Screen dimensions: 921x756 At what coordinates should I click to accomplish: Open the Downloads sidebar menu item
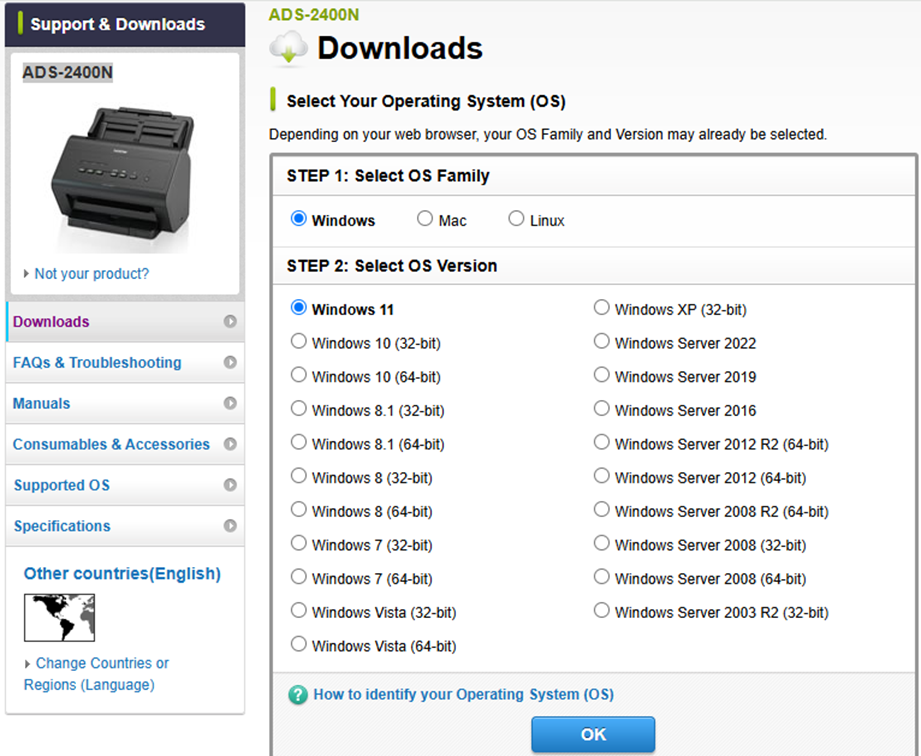(x=125, y=321)
